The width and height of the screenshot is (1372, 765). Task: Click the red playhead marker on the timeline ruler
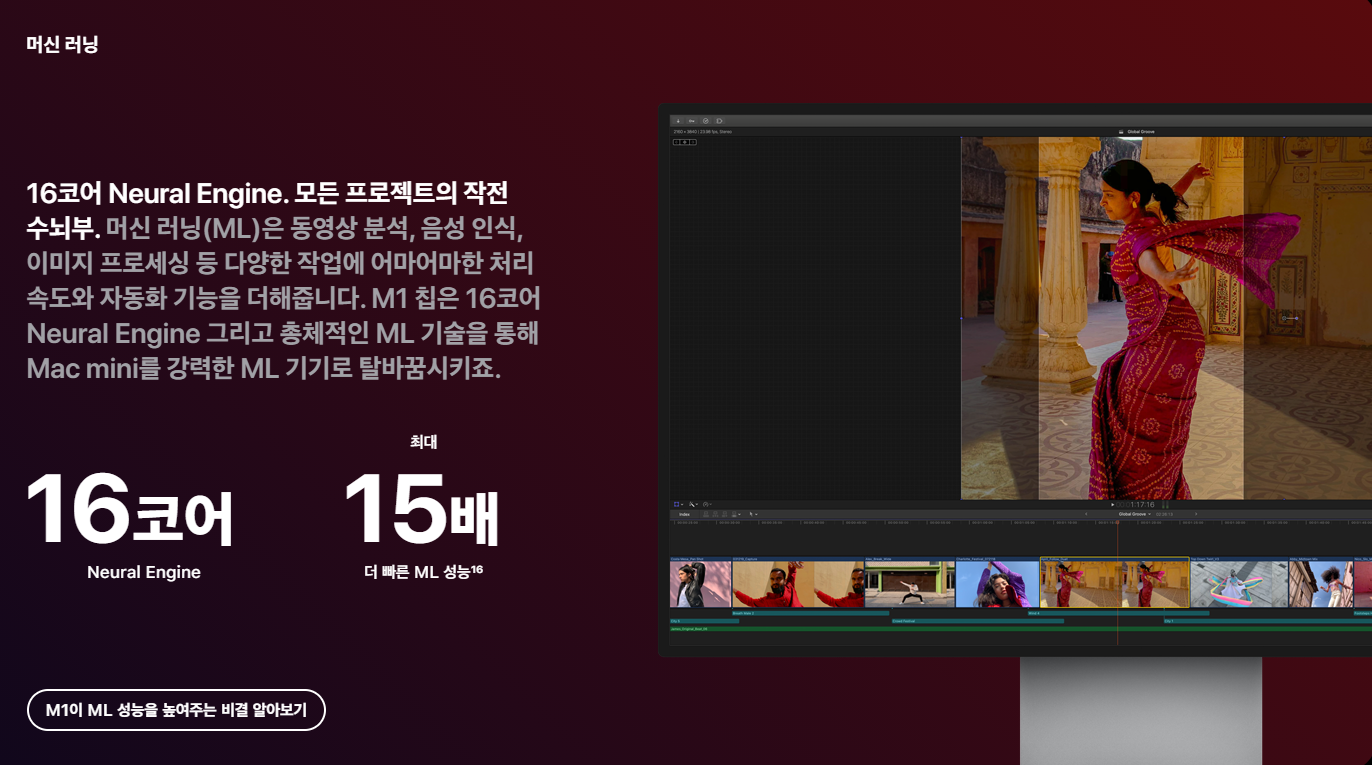1117,522
